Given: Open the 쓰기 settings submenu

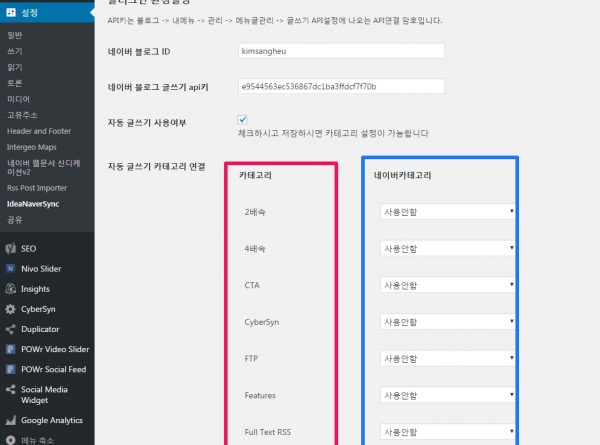Looking at the screenshot, I should click(15, 51).
